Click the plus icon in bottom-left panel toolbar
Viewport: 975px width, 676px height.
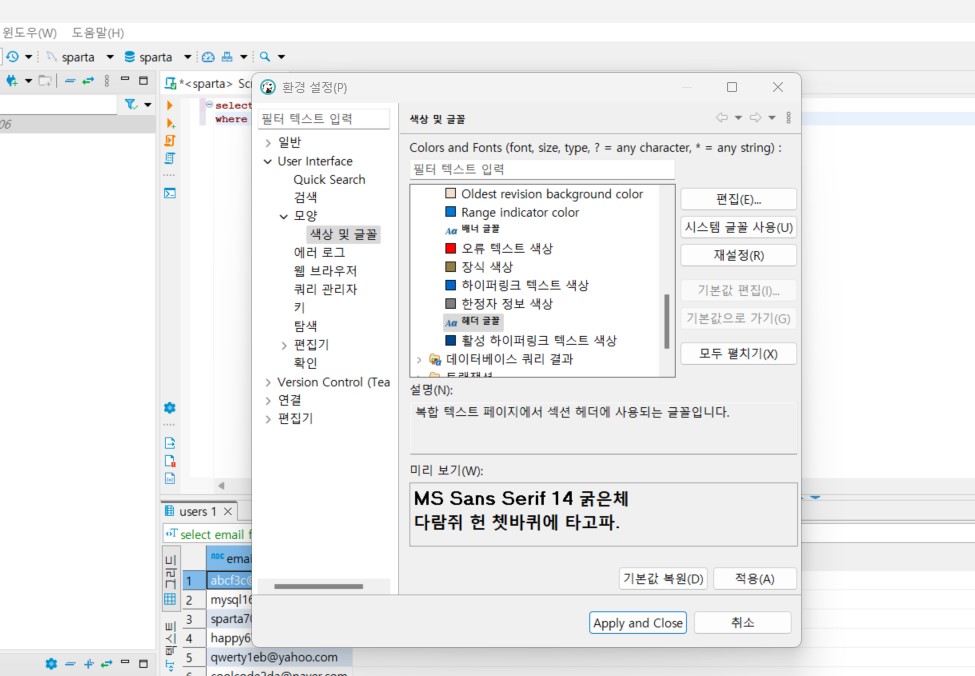(88, 664)
